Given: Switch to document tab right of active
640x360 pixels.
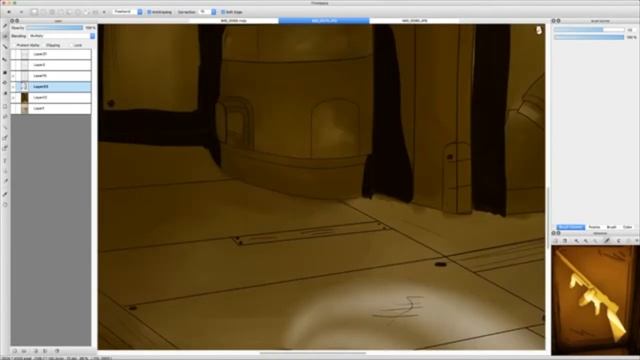Looking at the screenshot, I should pos(415,20).
